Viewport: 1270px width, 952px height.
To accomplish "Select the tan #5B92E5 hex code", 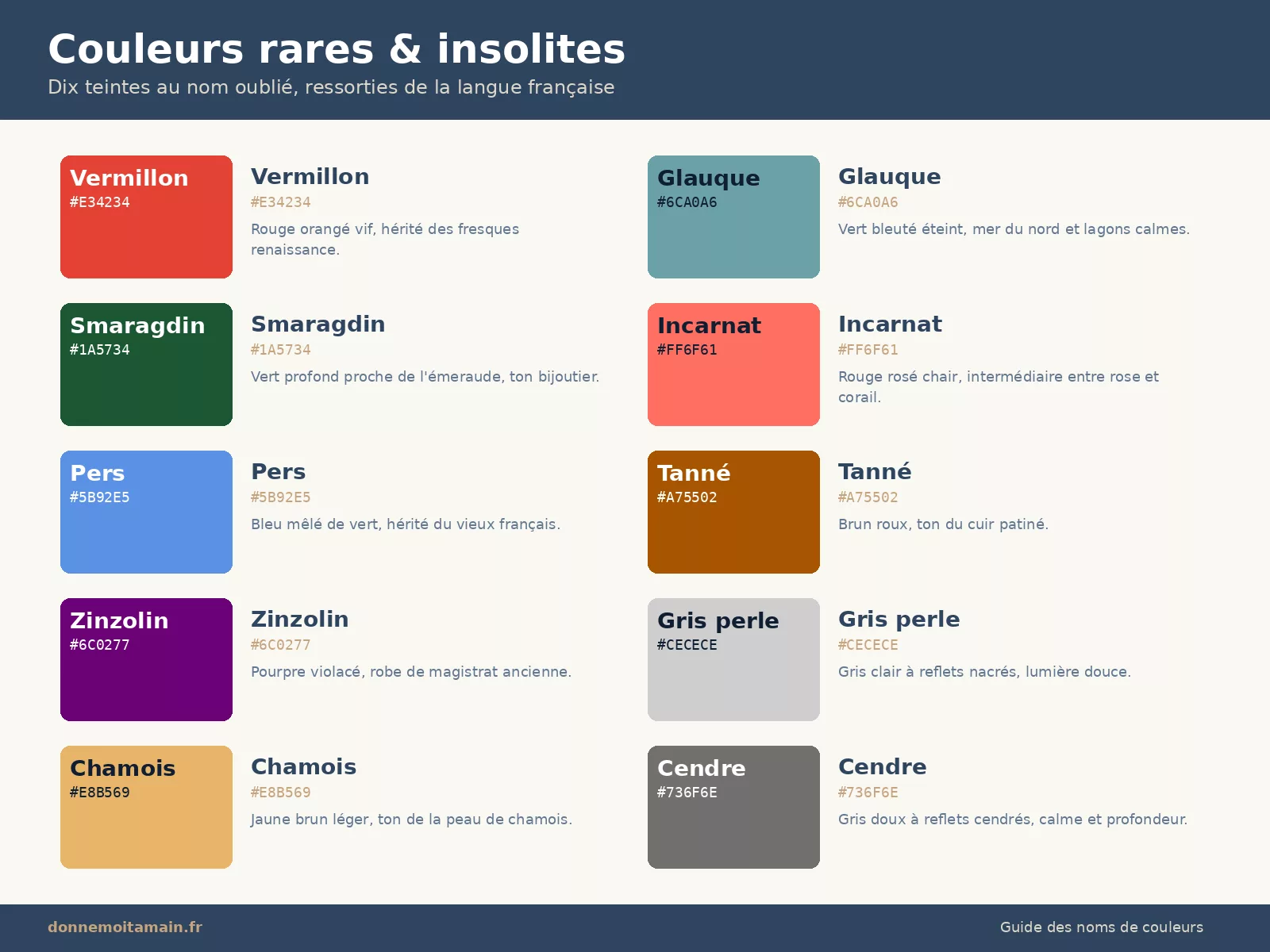I will point(281,497).
